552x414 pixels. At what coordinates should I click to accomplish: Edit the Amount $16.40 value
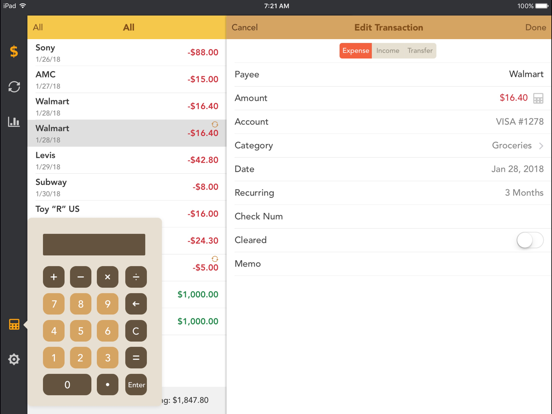tap(514, 98)
